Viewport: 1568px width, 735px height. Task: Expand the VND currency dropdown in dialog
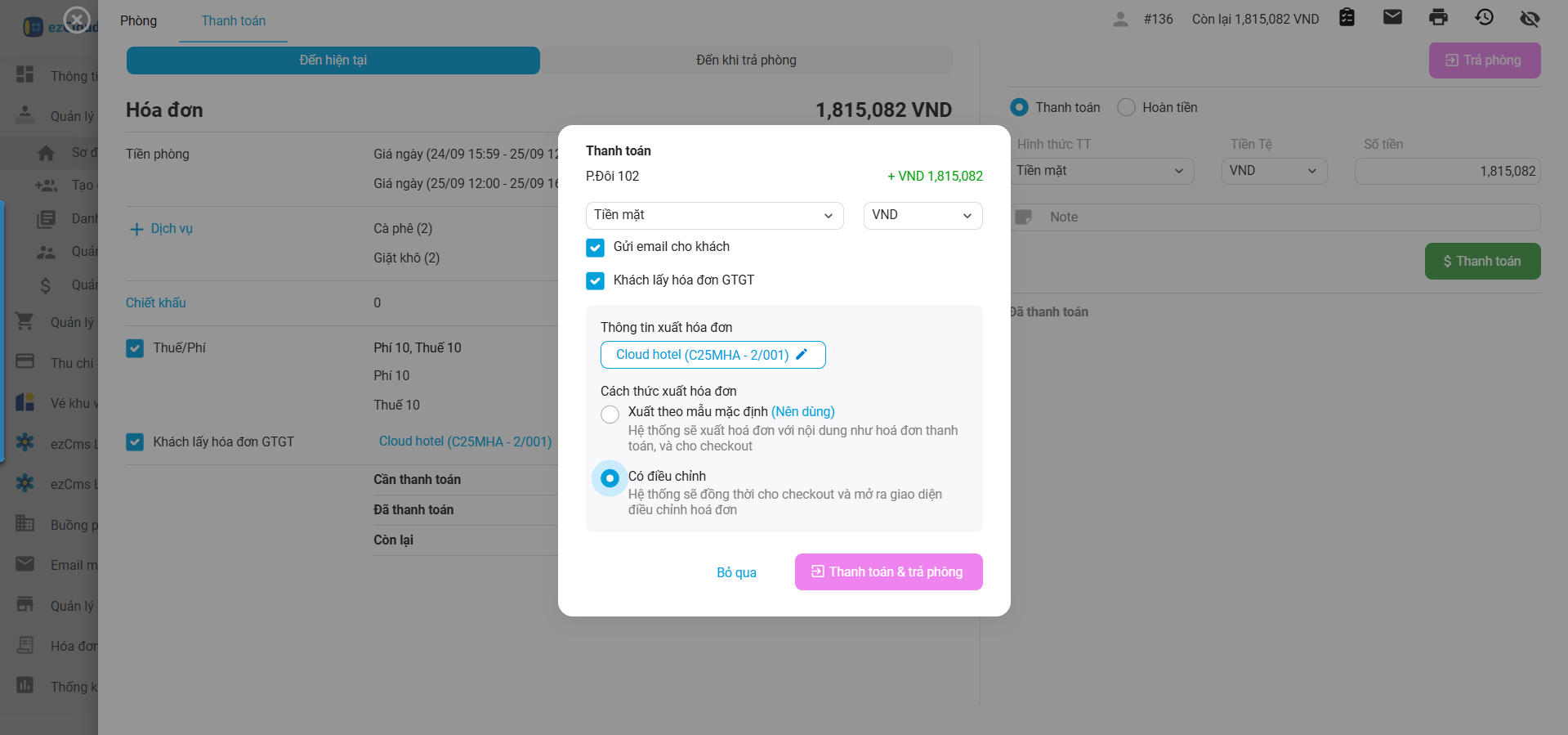[922, 216]
